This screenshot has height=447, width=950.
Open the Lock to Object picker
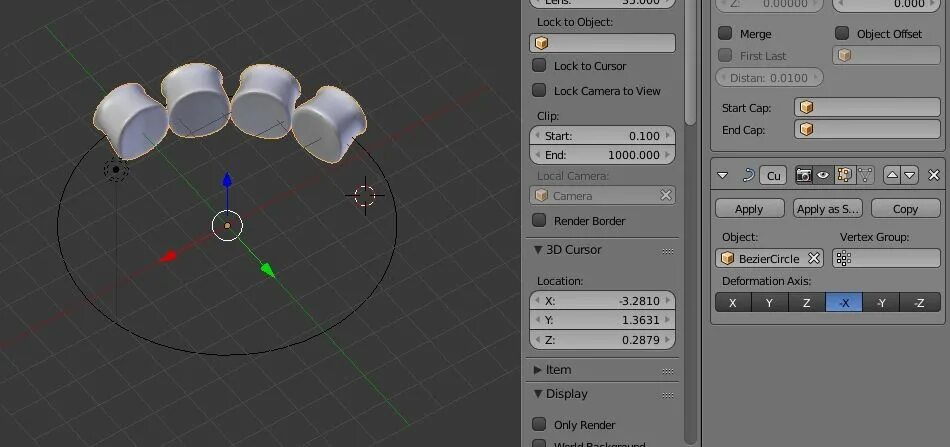click(x=602, y=43)
